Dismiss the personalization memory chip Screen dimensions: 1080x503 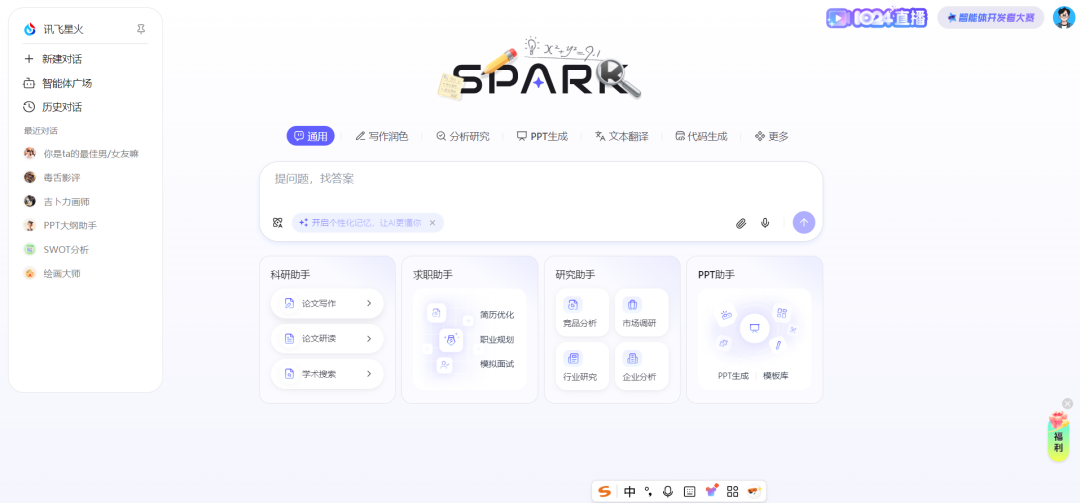pyautogui.click(x=433, y=223)
